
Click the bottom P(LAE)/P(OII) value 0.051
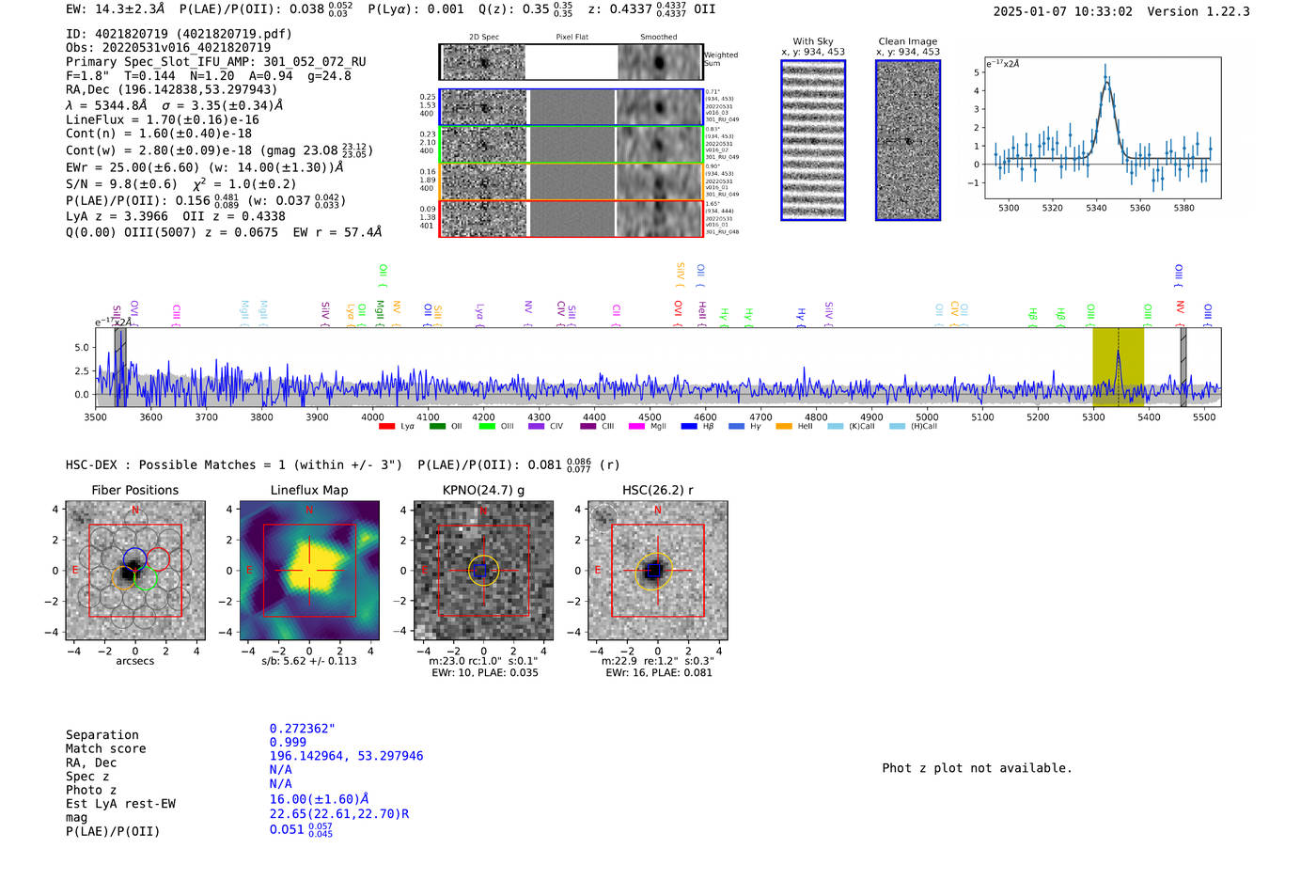[301, 830]
